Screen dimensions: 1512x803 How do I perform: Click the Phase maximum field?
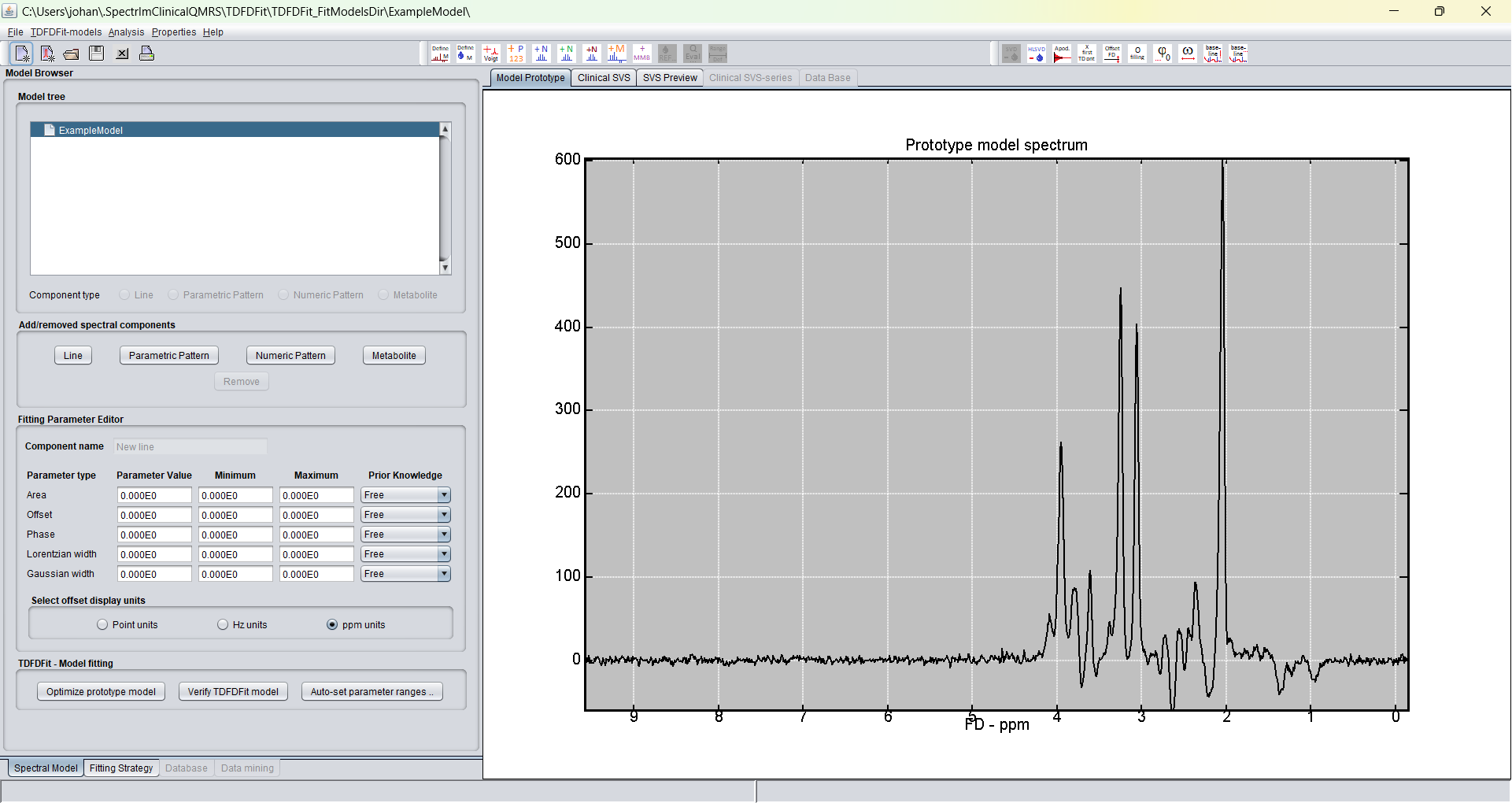tap(316, 535)
